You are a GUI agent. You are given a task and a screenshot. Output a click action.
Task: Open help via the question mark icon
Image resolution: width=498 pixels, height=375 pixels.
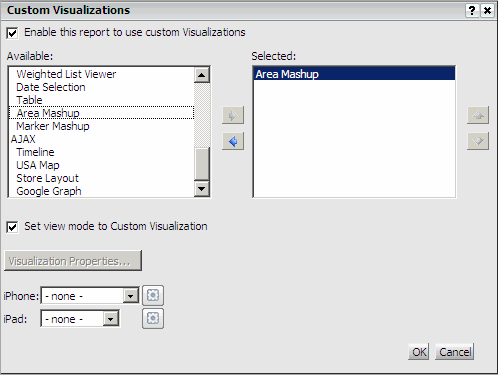click(472, 11)
